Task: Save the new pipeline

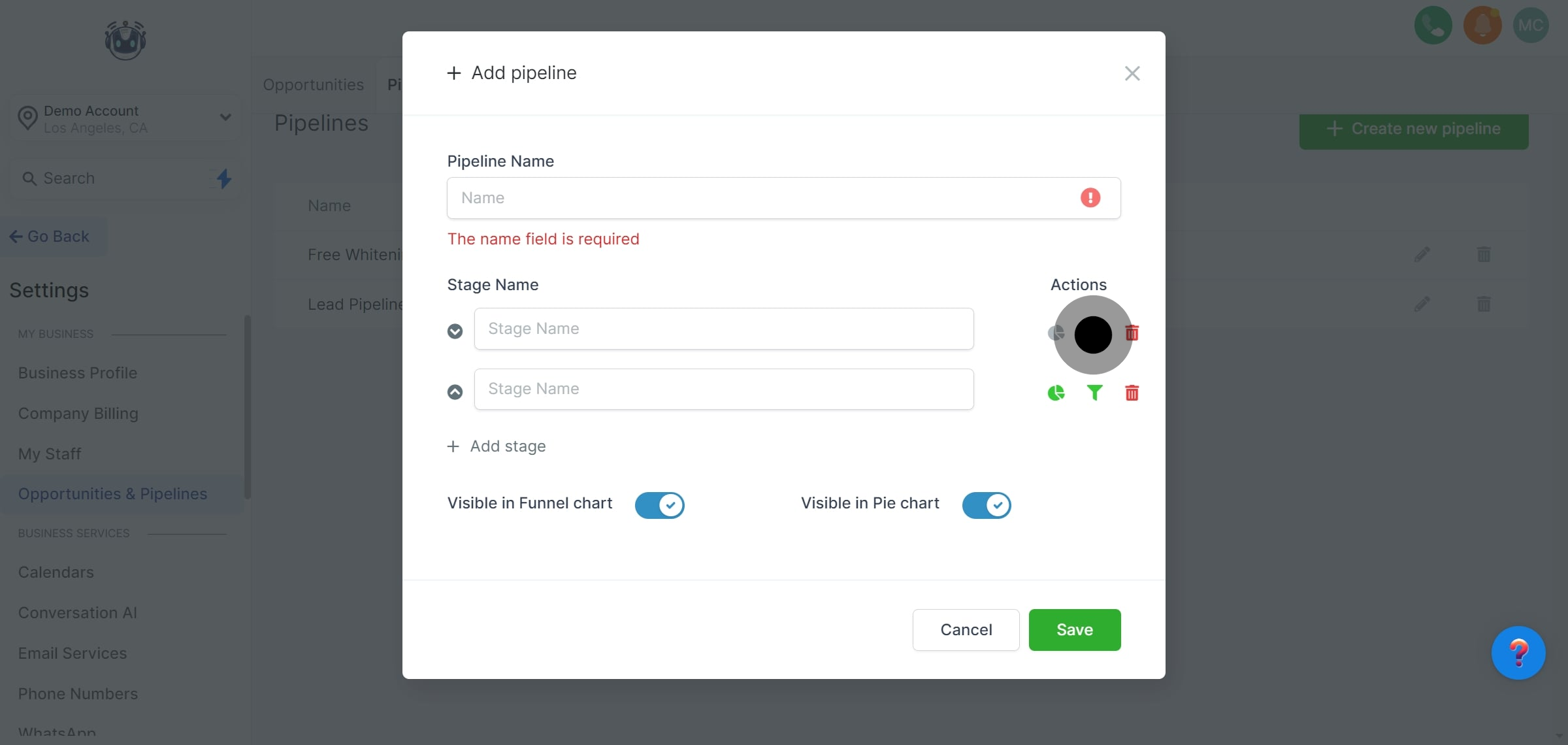Action: [1075, 629]
